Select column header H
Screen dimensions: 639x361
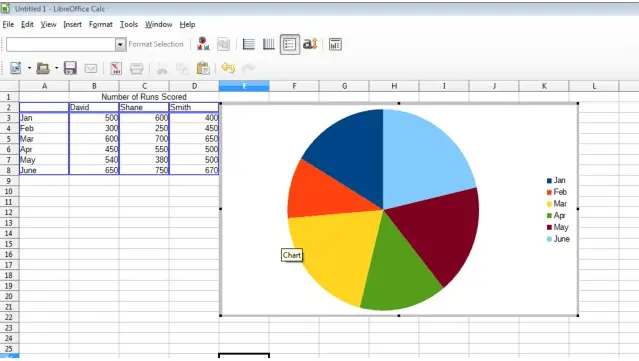tap(394, 86)
